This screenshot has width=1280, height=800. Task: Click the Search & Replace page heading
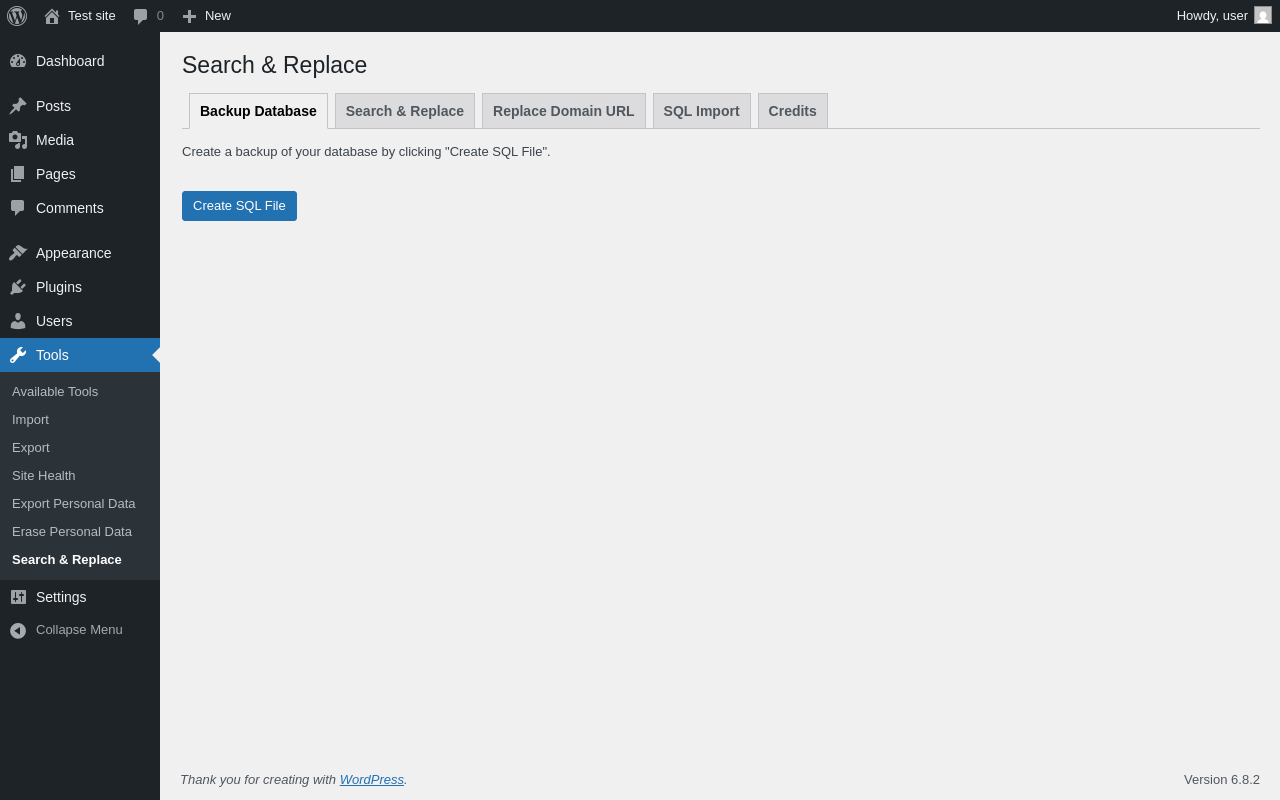pos(274,65)
